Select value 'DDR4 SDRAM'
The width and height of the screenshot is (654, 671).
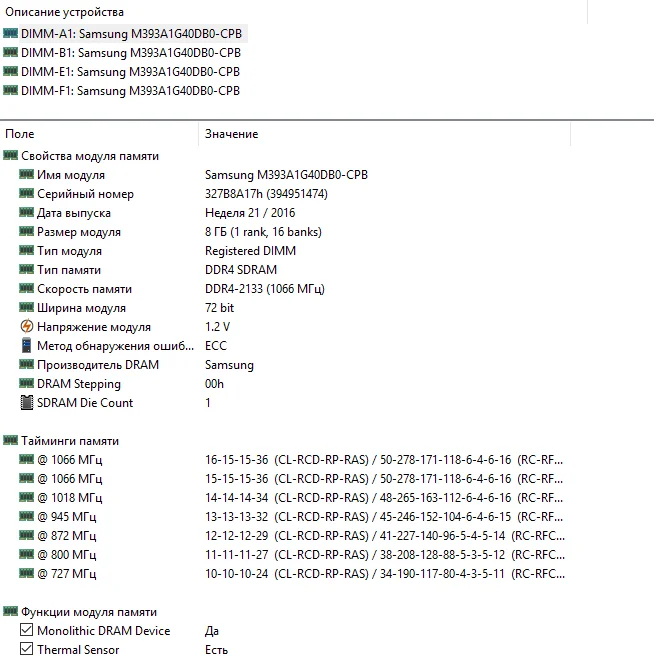[241, 270]
